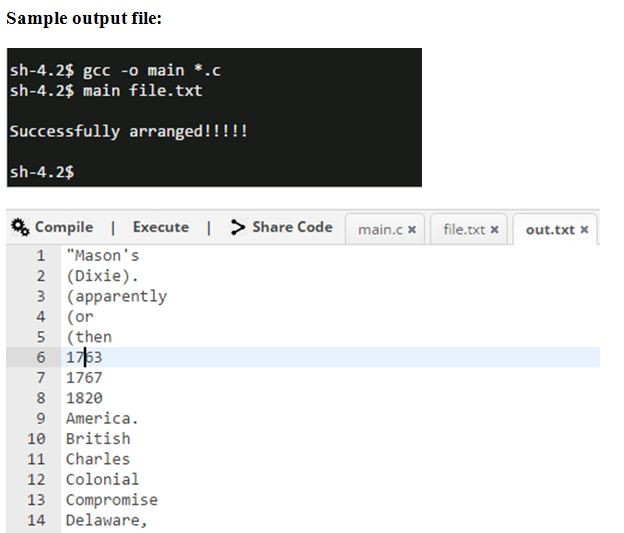The width and height of the screenshot is (624, 533).
Task: Click line 2 text (Dixie).
Action: 102,276
